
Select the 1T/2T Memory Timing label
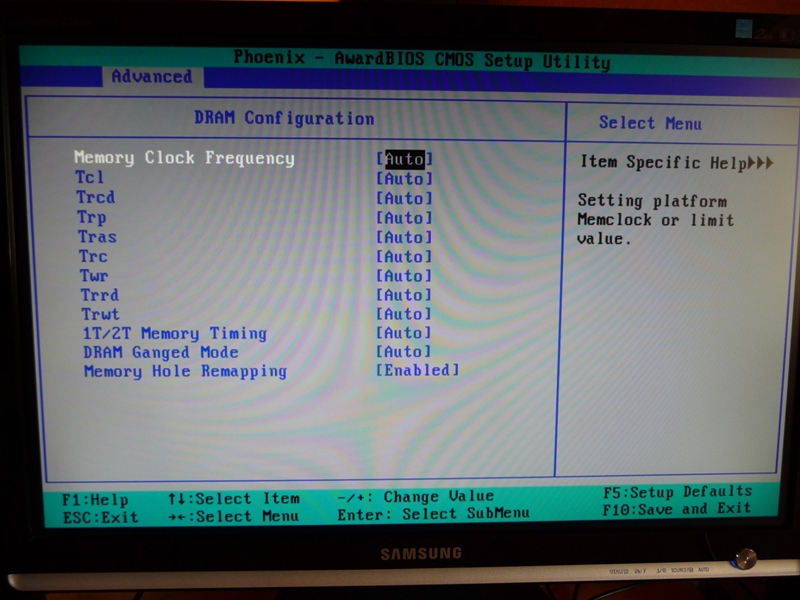[175, 334]
